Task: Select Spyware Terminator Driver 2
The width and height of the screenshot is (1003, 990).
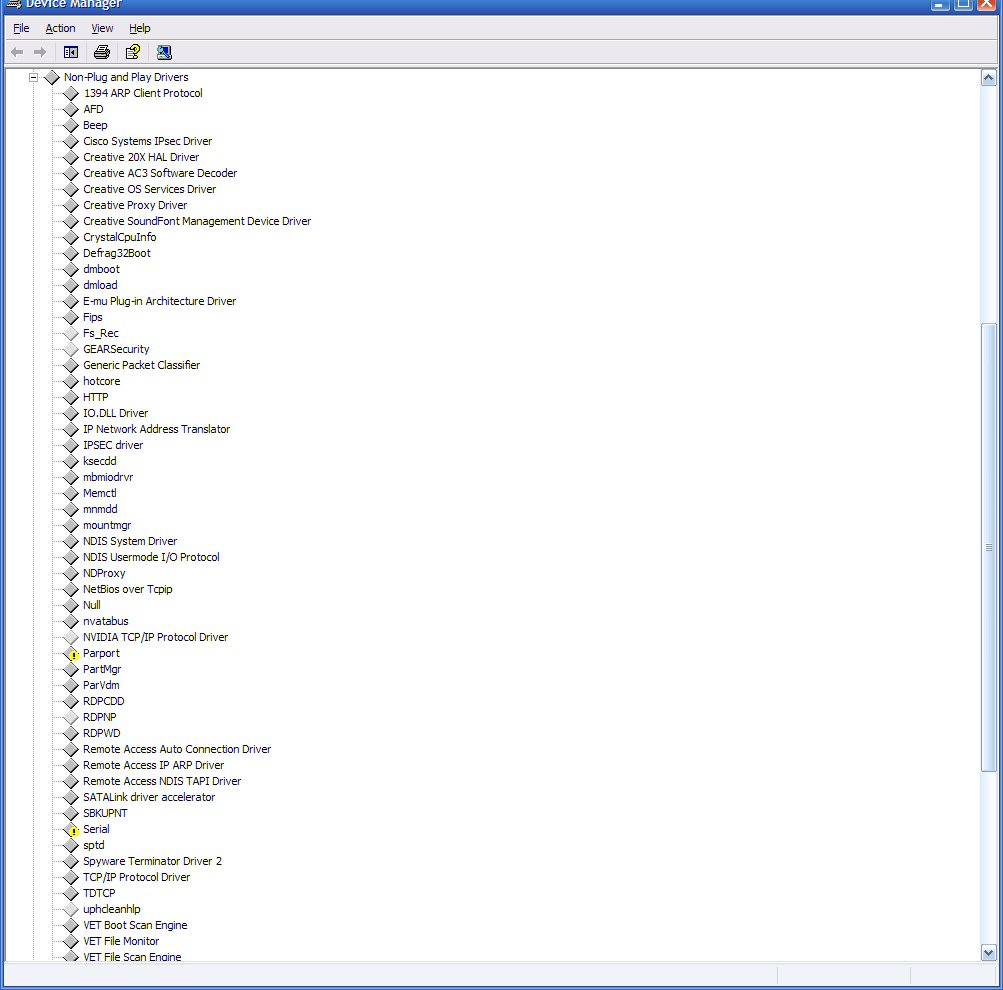Action: [x=152, y=861]
